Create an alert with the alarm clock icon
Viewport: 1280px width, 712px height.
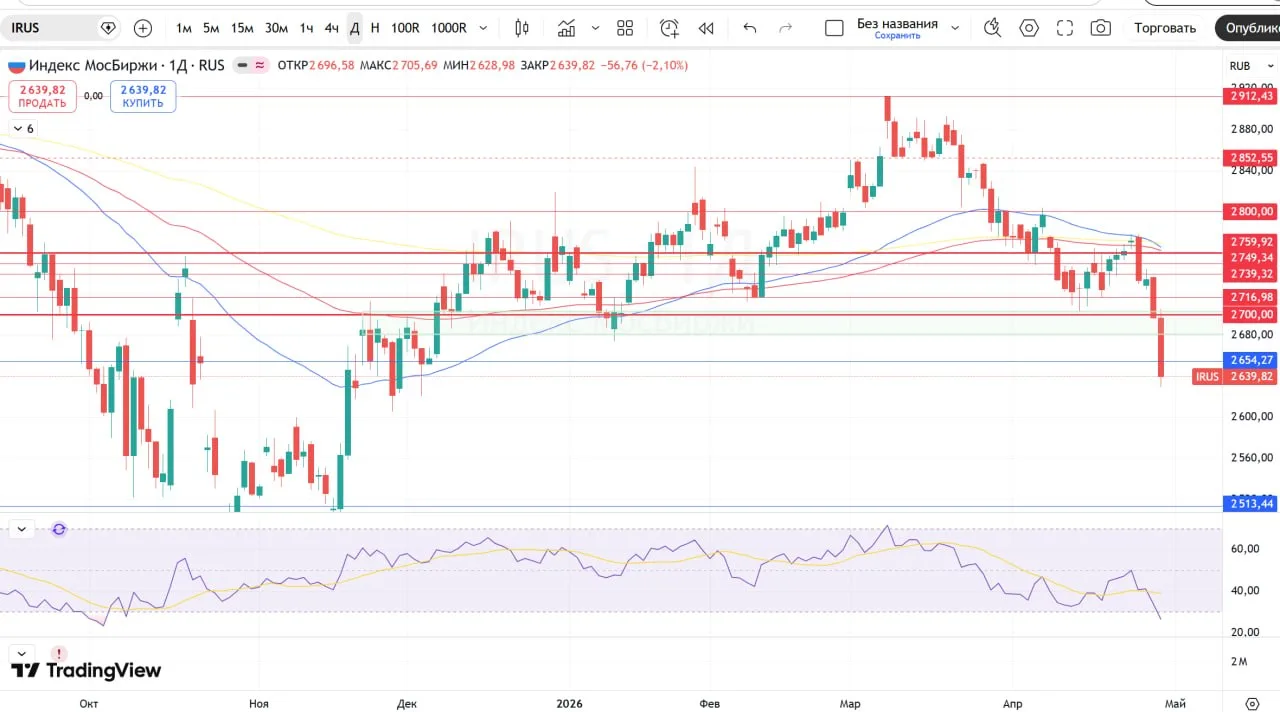669,28
